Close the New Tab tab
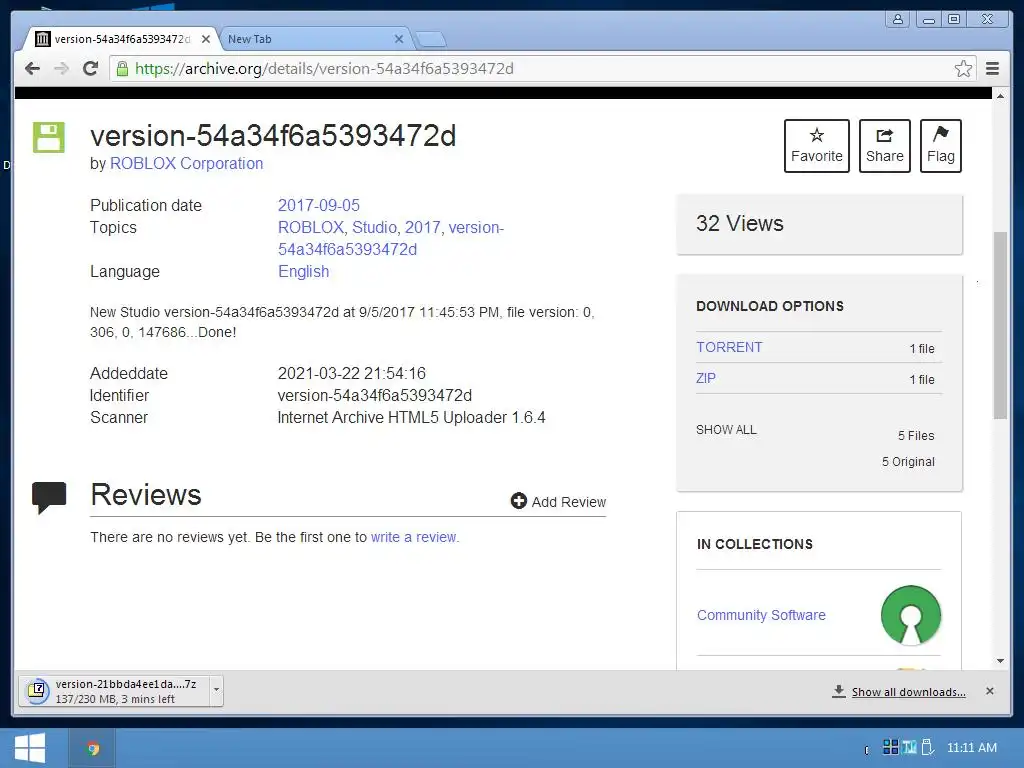The height and width of the screenshot is (768, 1024). [399, 39]
